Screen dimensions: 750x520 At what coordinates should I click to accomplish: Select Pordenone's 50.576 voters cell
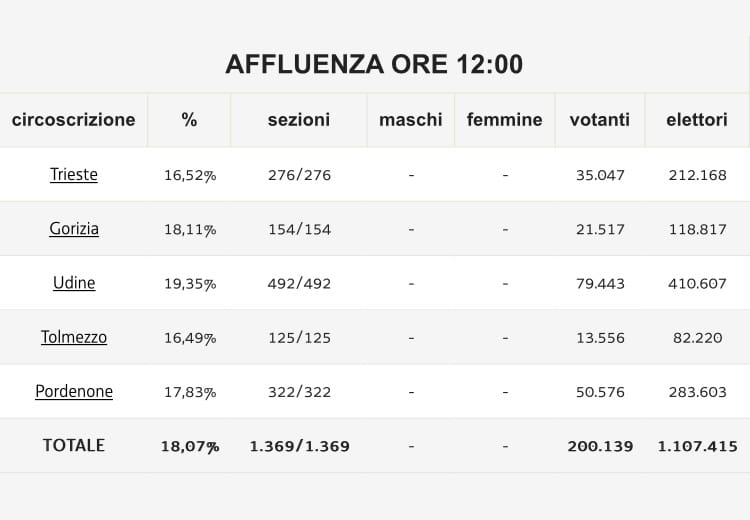pos(600,392)
